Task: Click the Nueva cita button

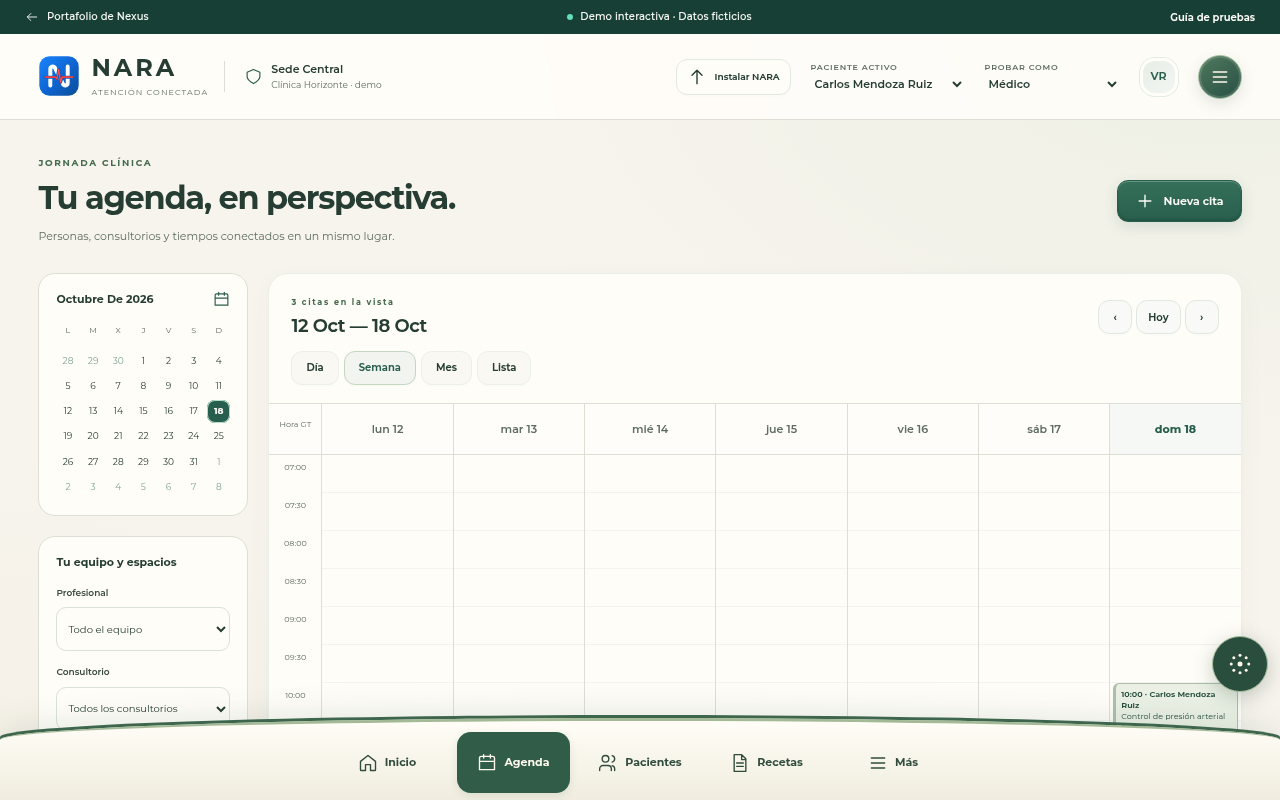Action: tap(1179, 201)
